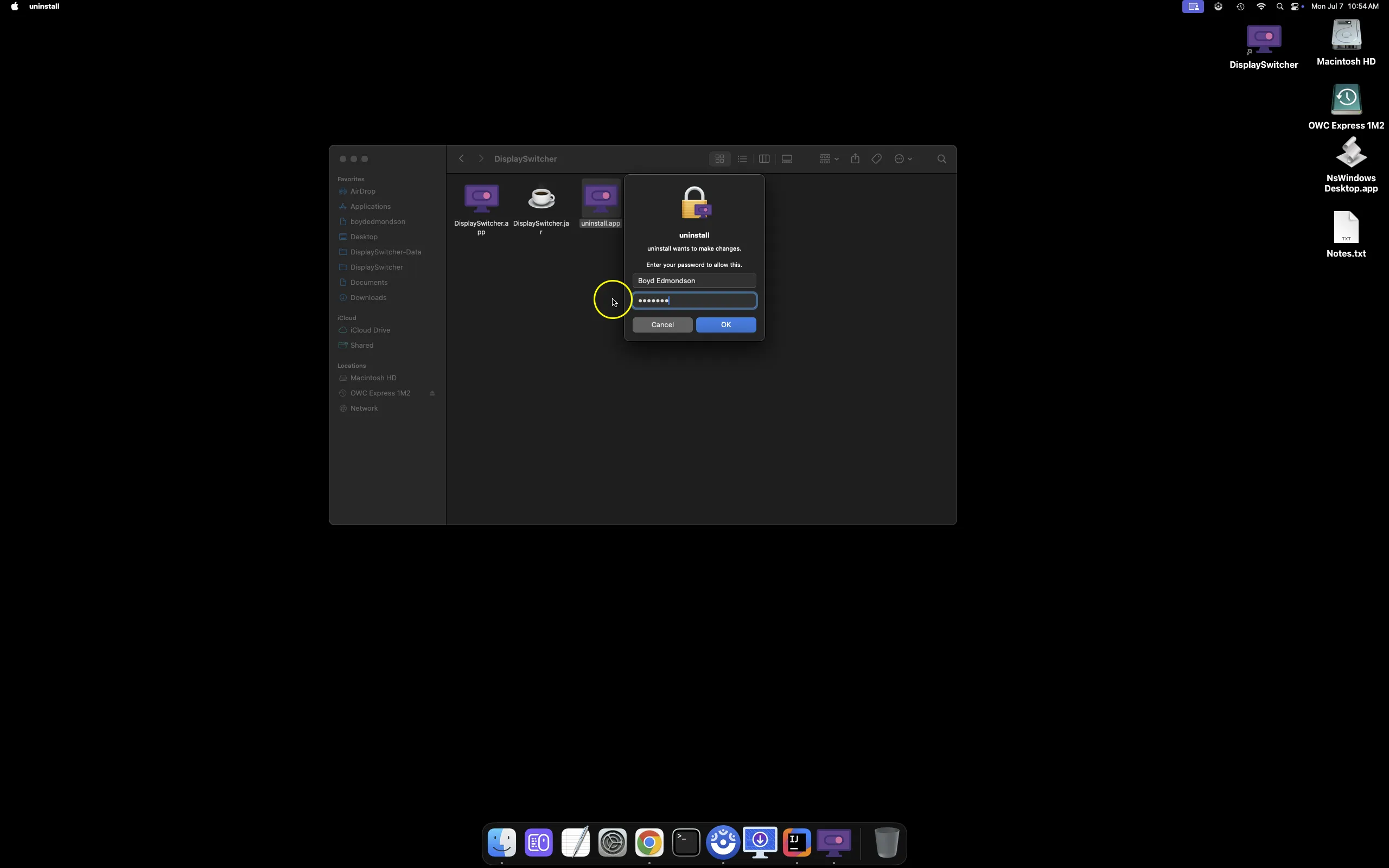Open System Settings from the Dock
Viewport: 1389px width, 868px height.
click(613, 842)
